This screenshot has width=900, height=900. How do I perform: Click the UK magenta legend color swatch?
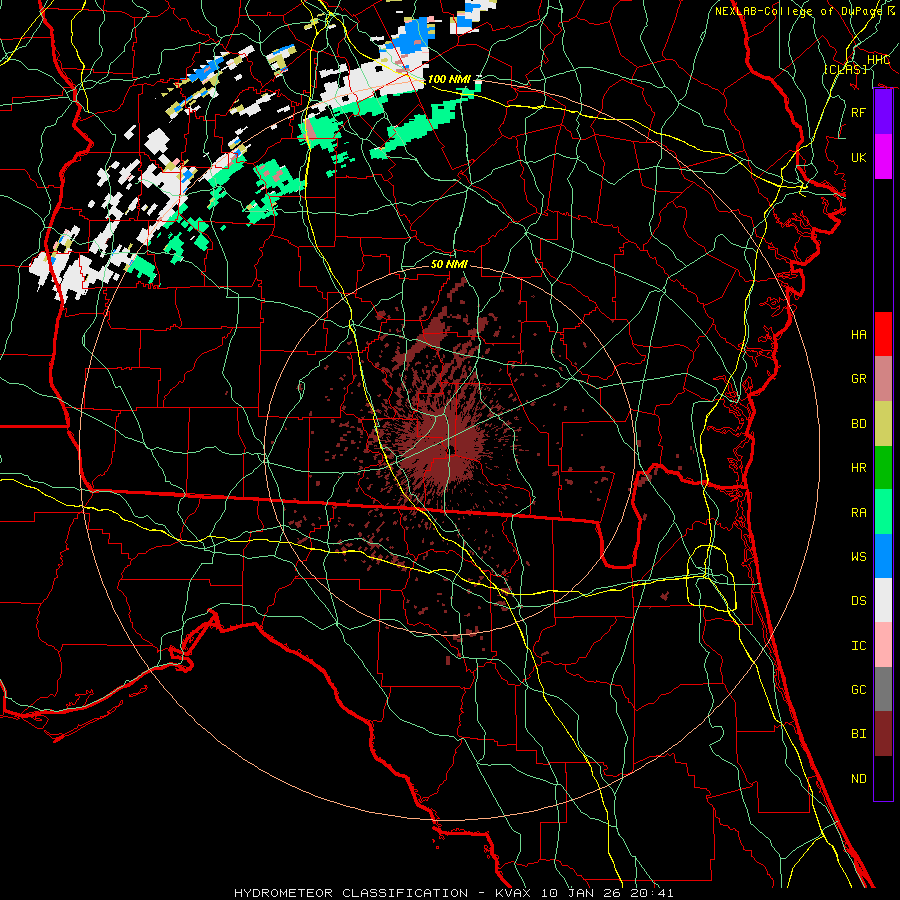(883, 157)
